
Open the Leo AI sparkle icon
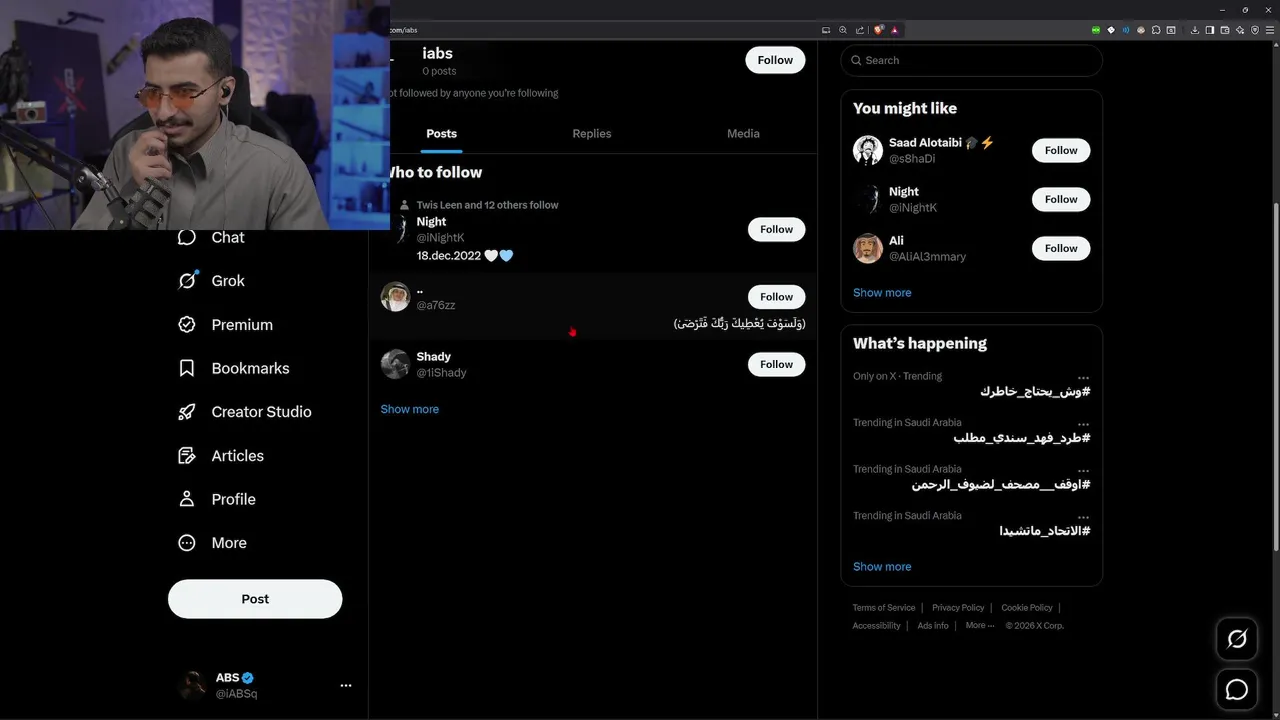click(x=1240, y=30)
